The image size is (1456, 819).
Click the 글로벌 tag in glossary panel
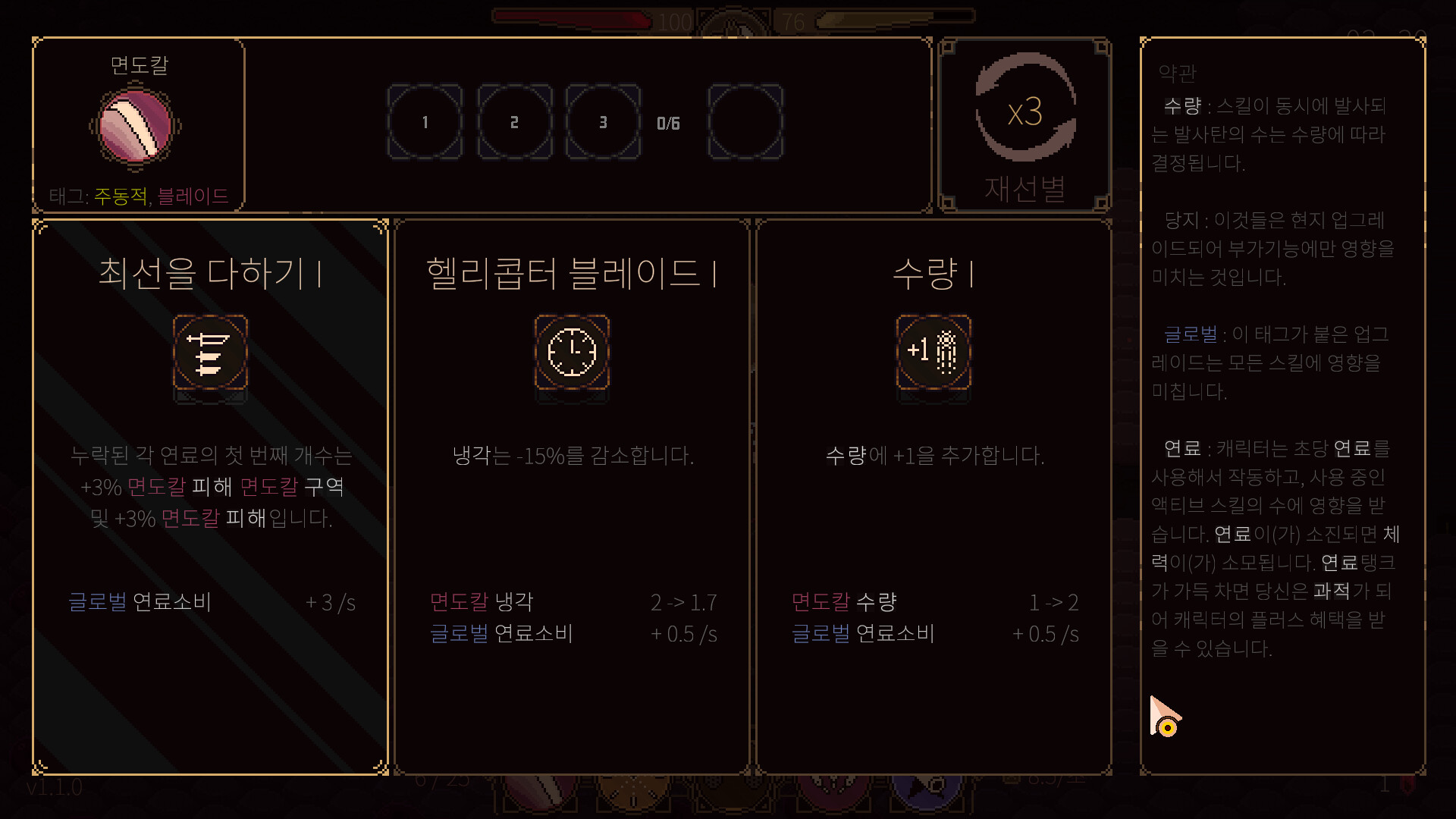click(1191, 334)
